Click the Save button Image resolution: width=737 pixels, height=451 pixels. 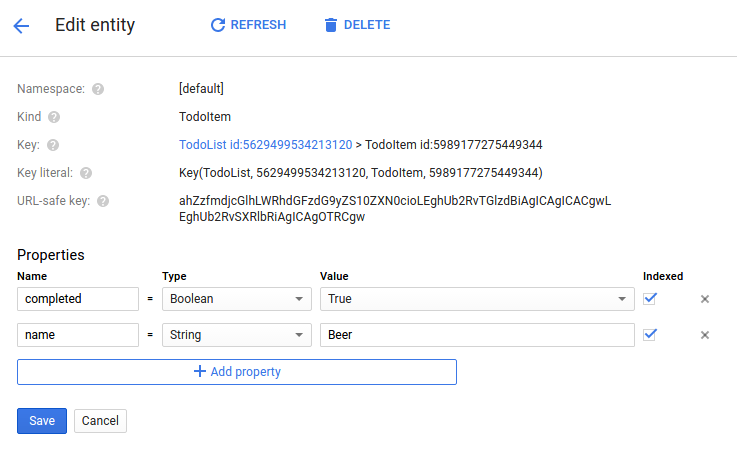42,421
